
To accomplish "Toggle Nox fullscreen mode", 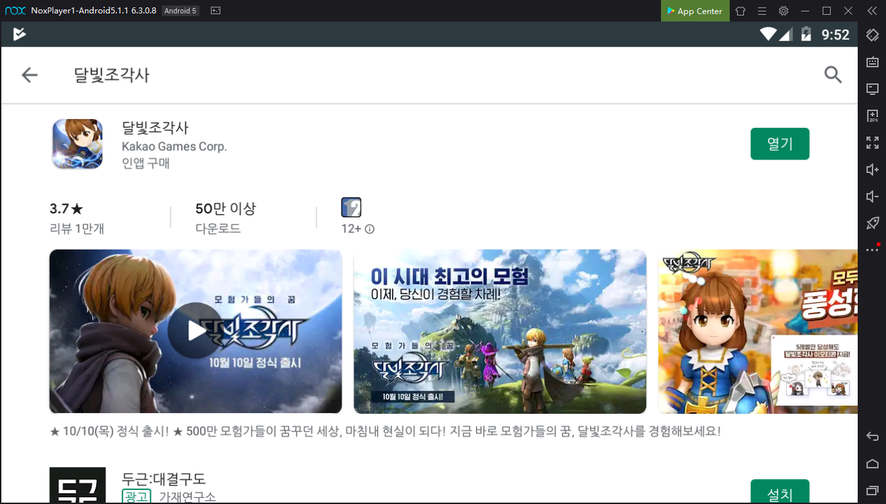I will (x=872, y=142).
